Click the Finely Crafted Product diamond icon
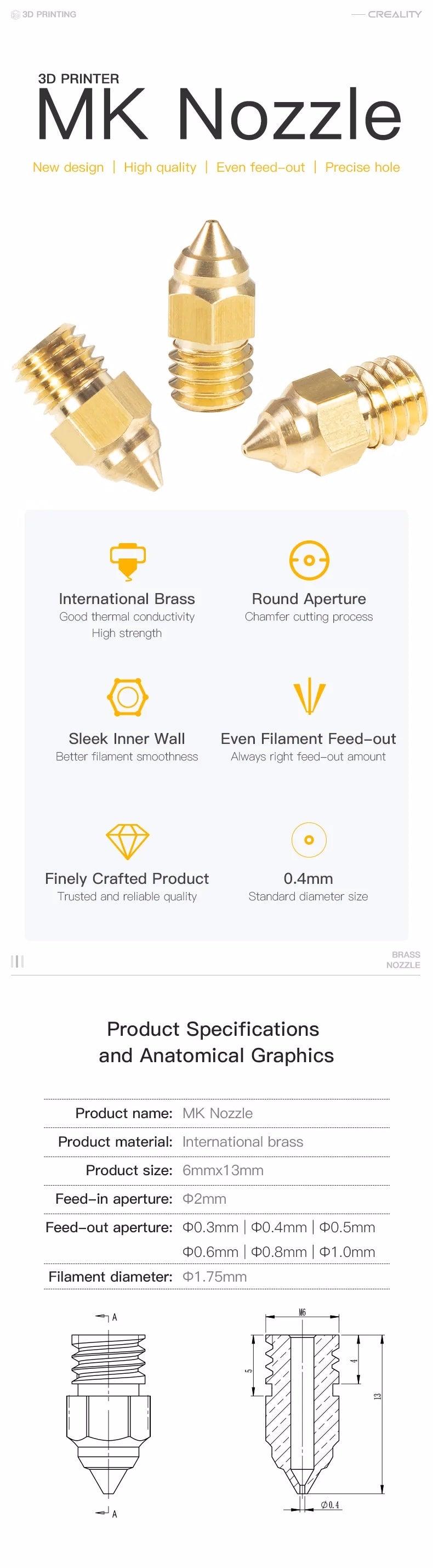This screenshot has width=433, height=1568. [x=127, y=841]
